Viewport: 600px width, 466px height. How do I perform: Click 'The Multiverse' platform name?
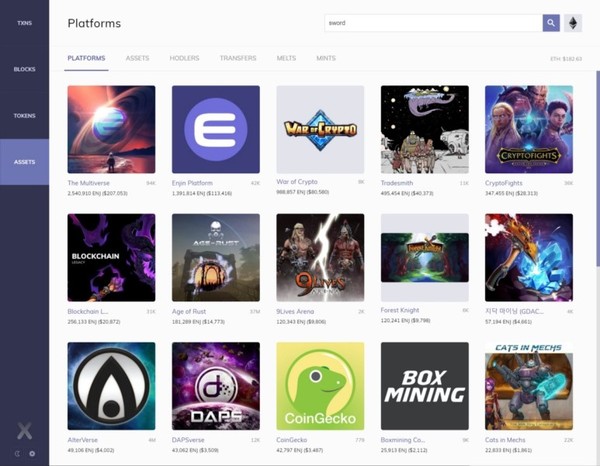(x=88, y=183)
